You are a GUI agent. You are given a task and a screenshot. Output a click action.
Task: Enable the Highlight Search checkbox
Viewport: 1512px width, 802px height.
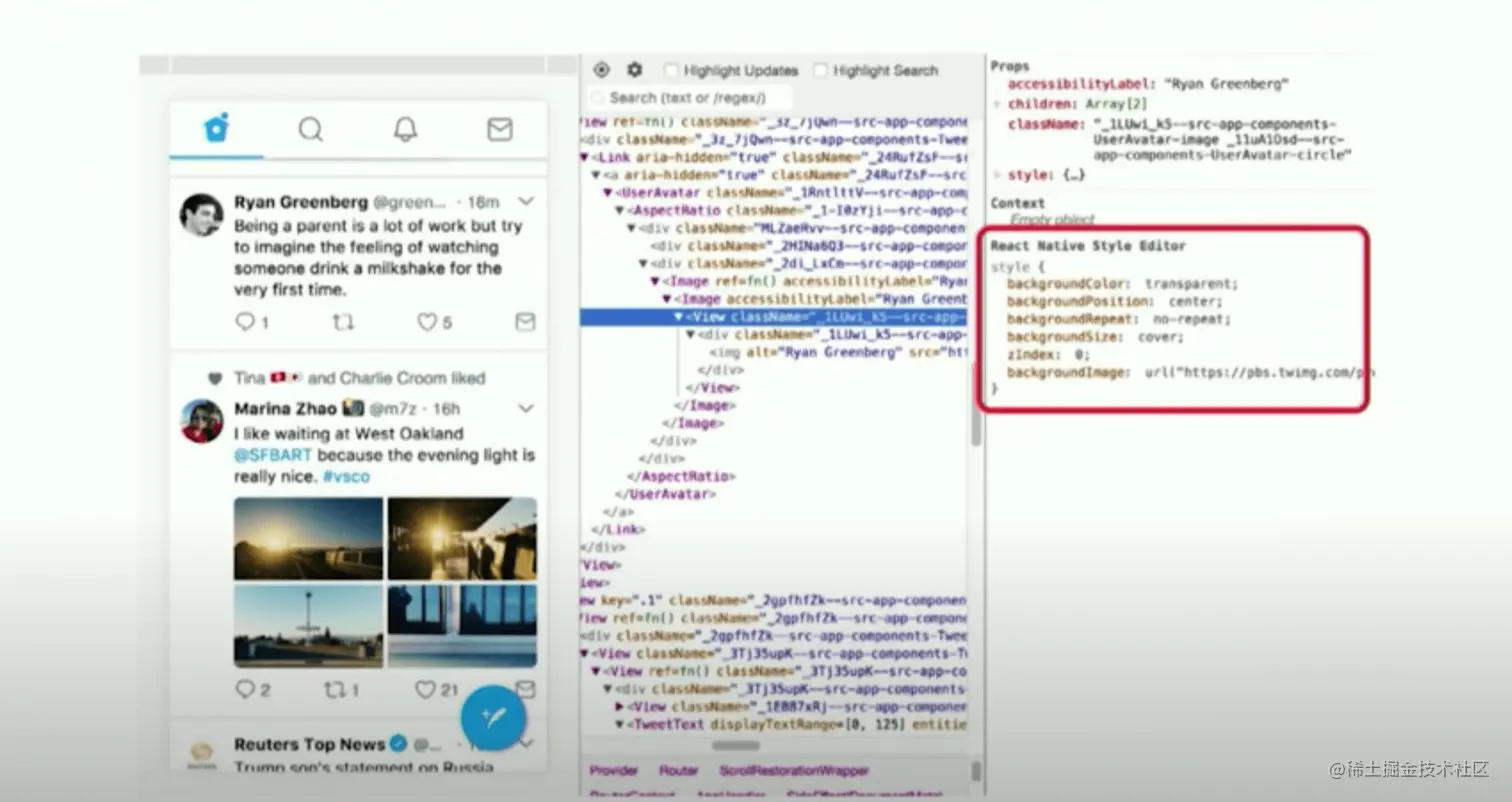click(x=821, y=70)
